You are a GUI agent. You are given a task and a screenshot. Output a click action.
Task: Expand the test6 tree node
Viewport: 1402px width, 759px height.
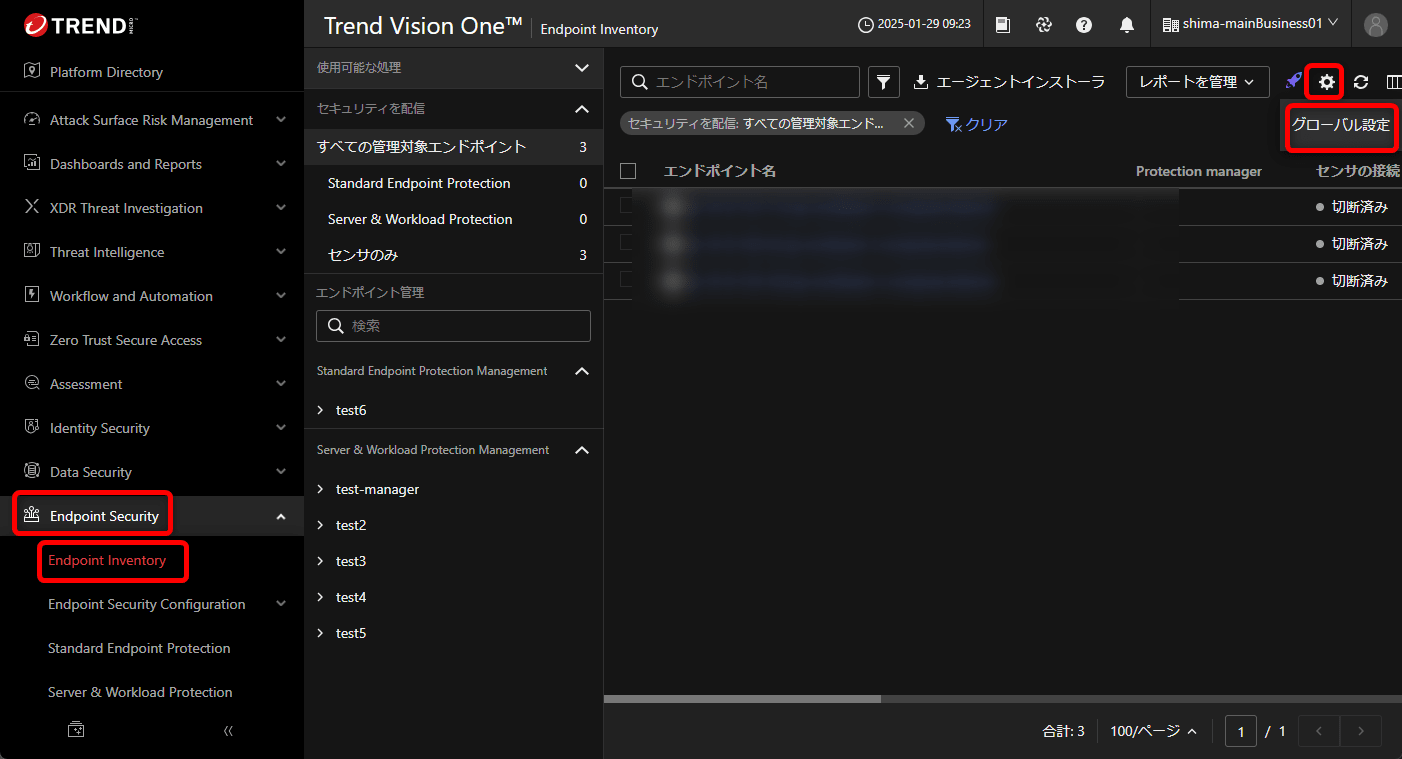coord(320,410)
